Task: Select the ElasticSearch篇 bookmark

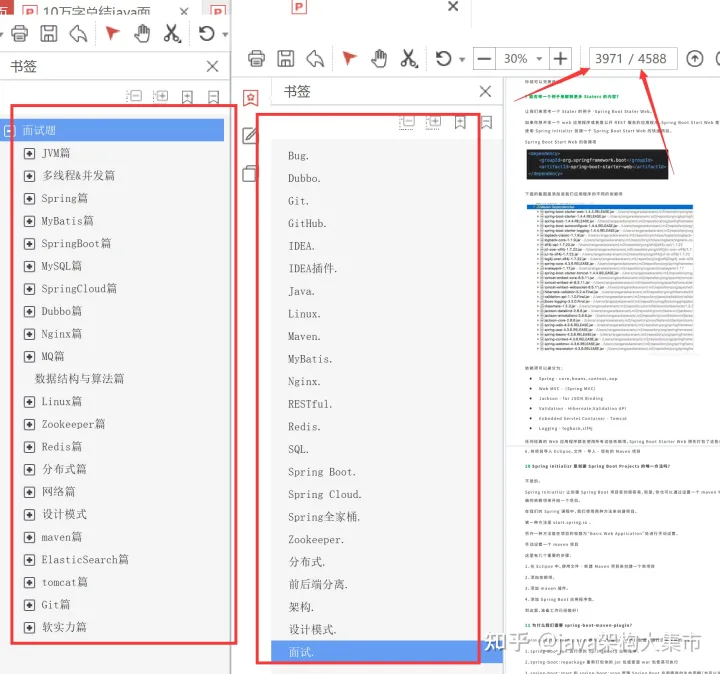Action: (85, 559)
